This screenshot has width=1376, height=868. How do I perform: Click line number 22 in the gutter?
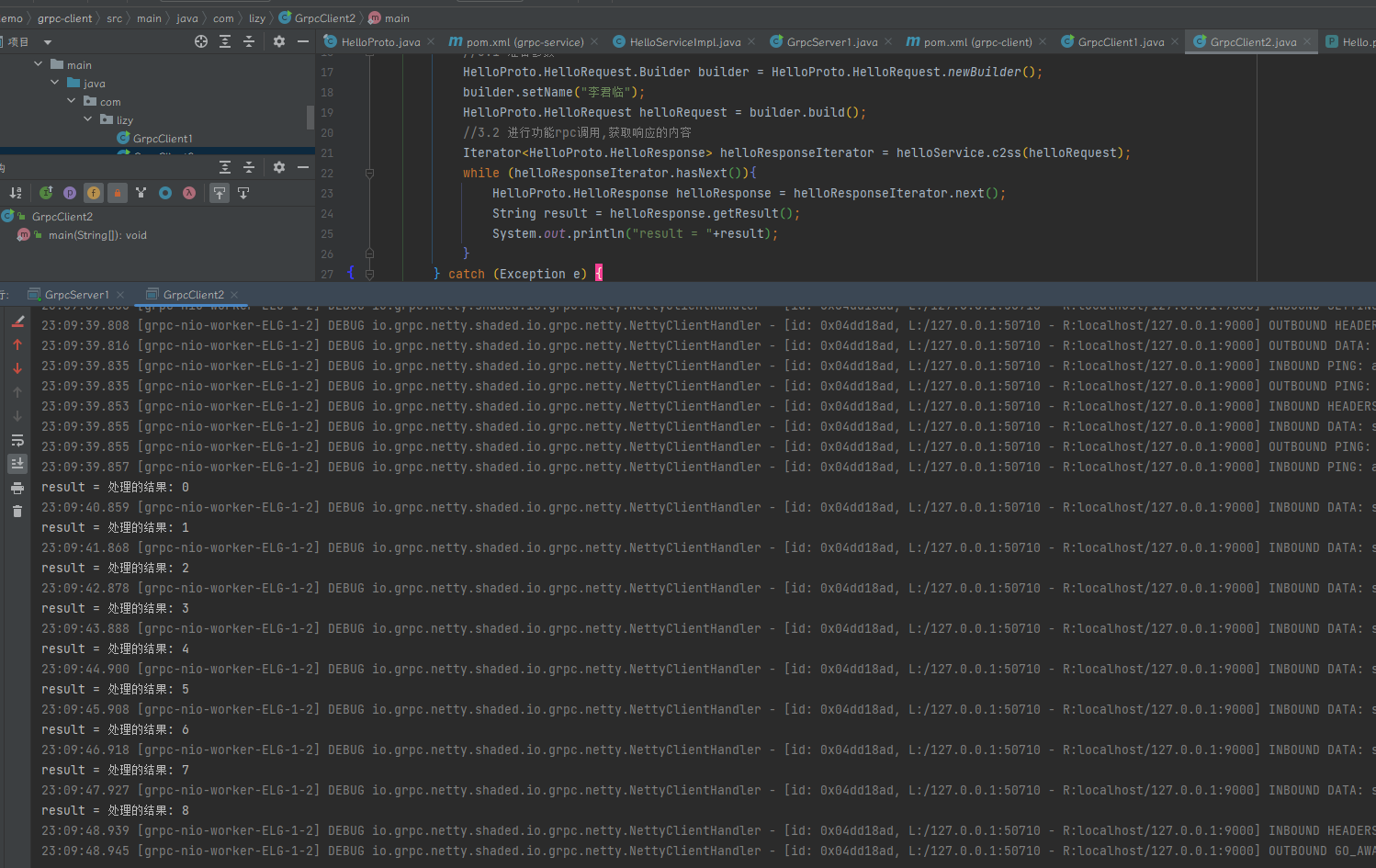coord(327,173)
